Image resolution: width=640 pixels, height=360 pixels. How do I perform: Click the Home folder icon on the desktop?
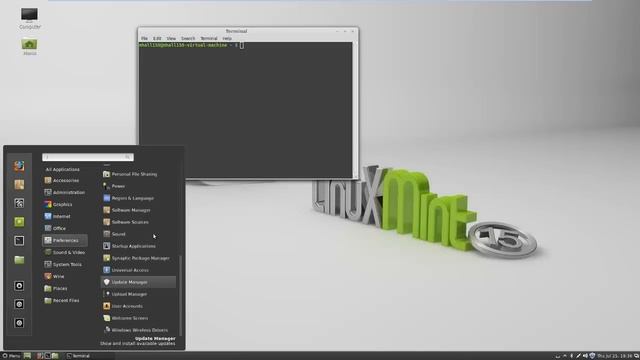pyautogui.click(x=29, y=44)
